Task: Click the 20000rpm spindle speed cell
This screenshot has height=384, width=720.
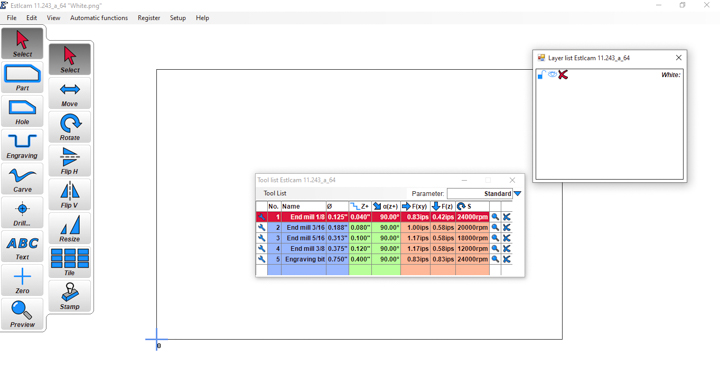Action: (x=472, y=227)
